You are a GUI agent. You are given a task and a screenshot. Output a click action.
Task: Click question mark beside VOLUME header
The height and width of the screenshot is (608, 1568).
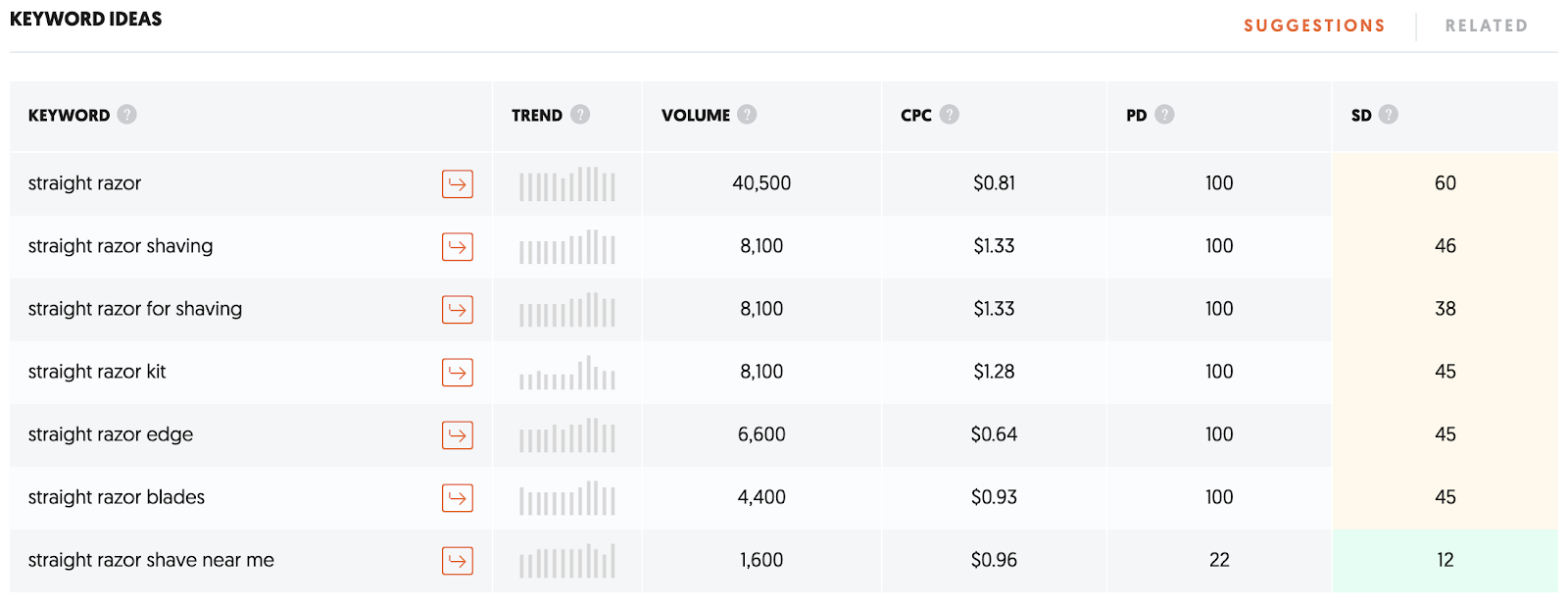pos(747,115)
